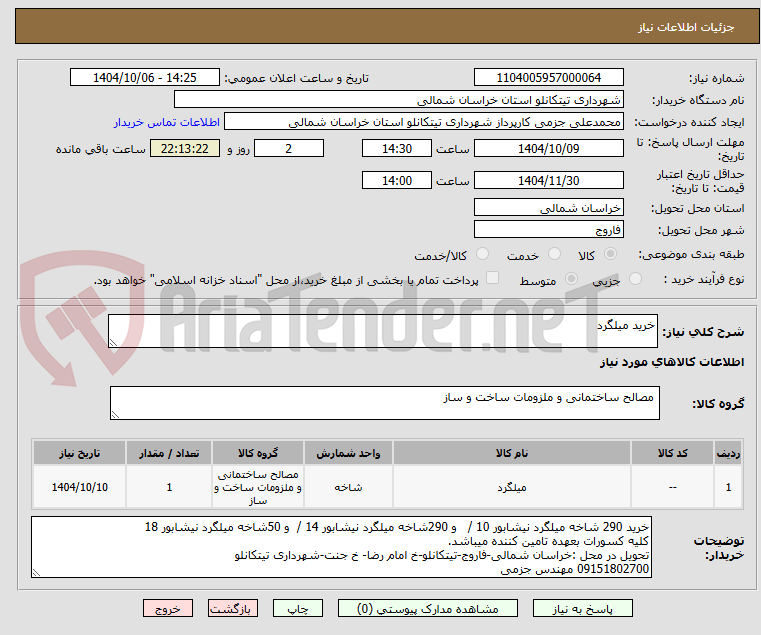Click the price validity date 1404/11/30
Viewport: 761px width, 635px height.
pos(548,181)
